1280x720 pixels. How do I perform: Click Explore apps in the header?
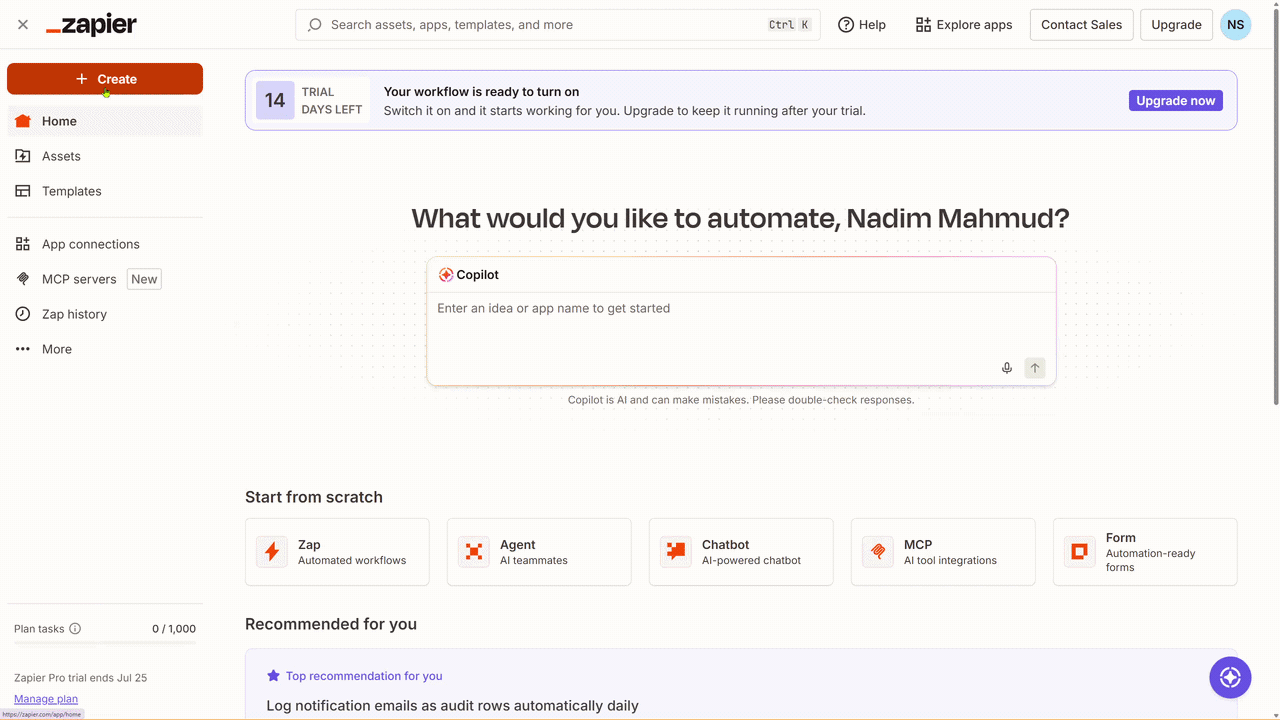(964, 25)
